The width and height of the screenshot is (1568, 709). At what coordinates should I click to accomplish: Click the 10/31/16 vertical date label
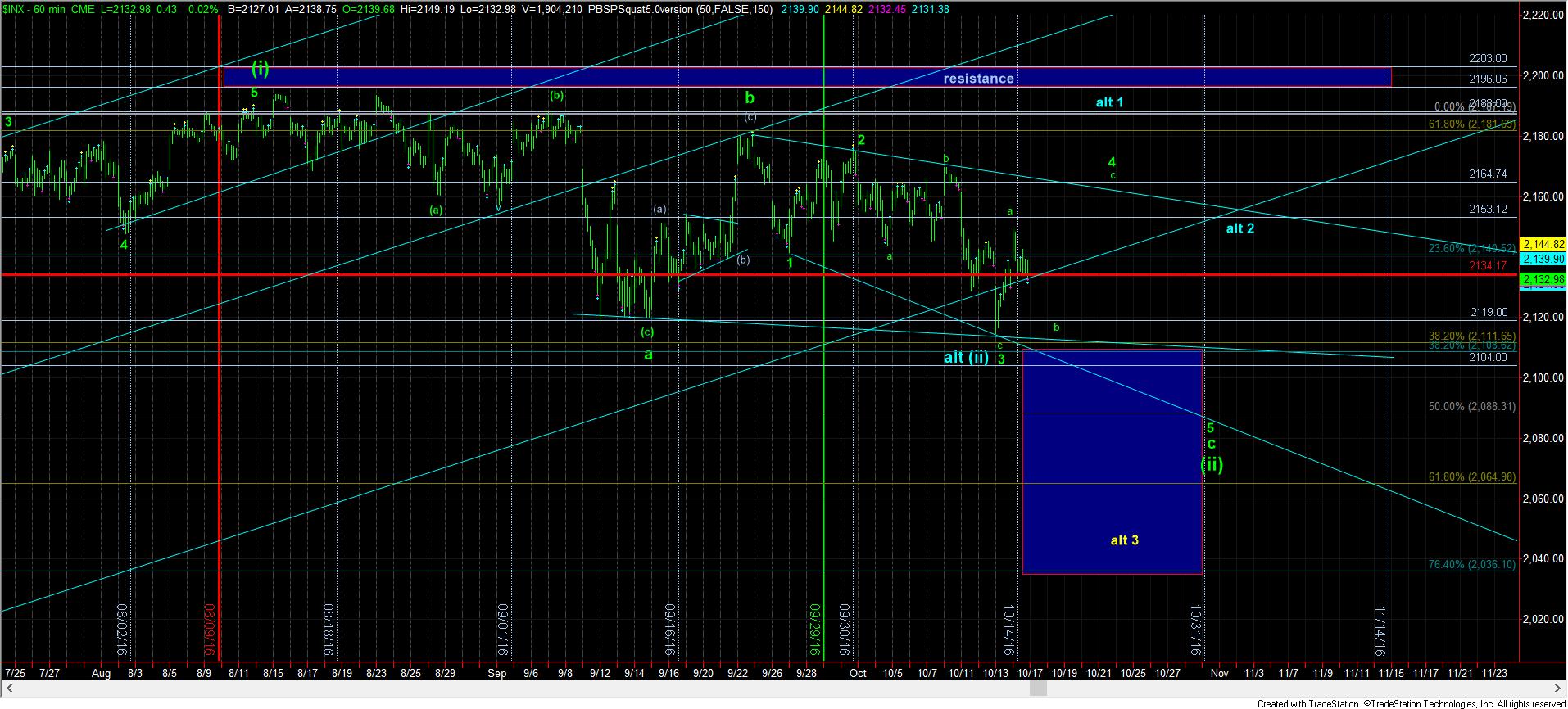click(1195, 630)
